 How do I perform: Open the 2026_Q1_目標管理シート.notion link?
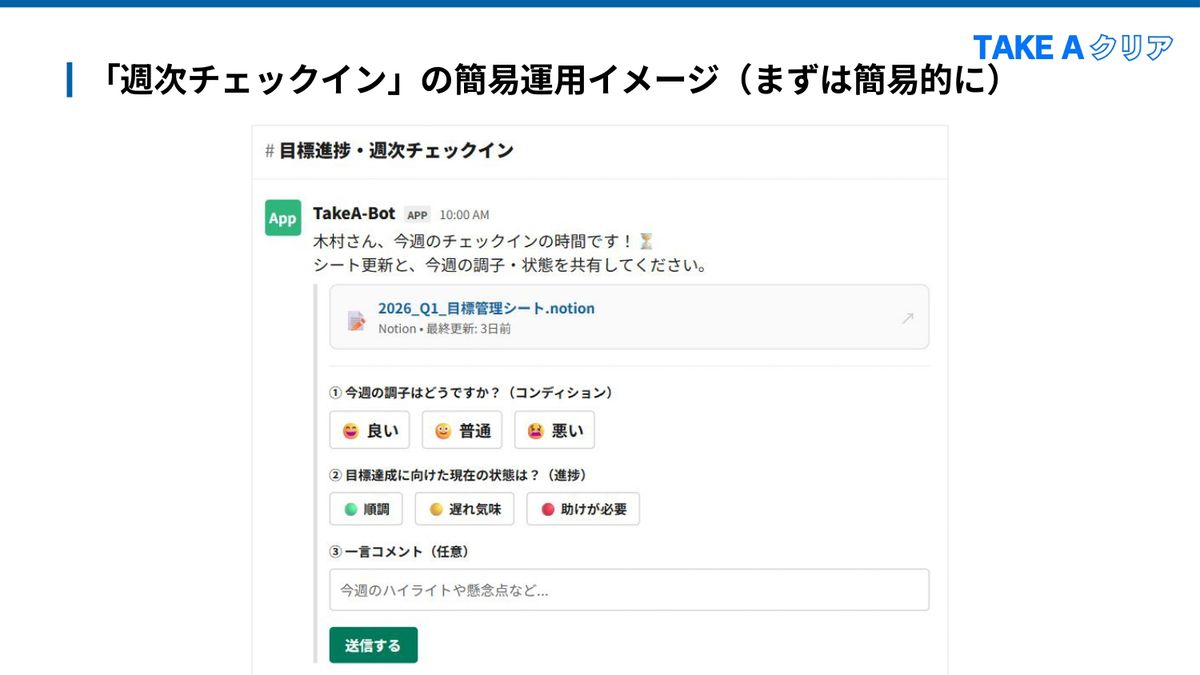tap(486, 308)
